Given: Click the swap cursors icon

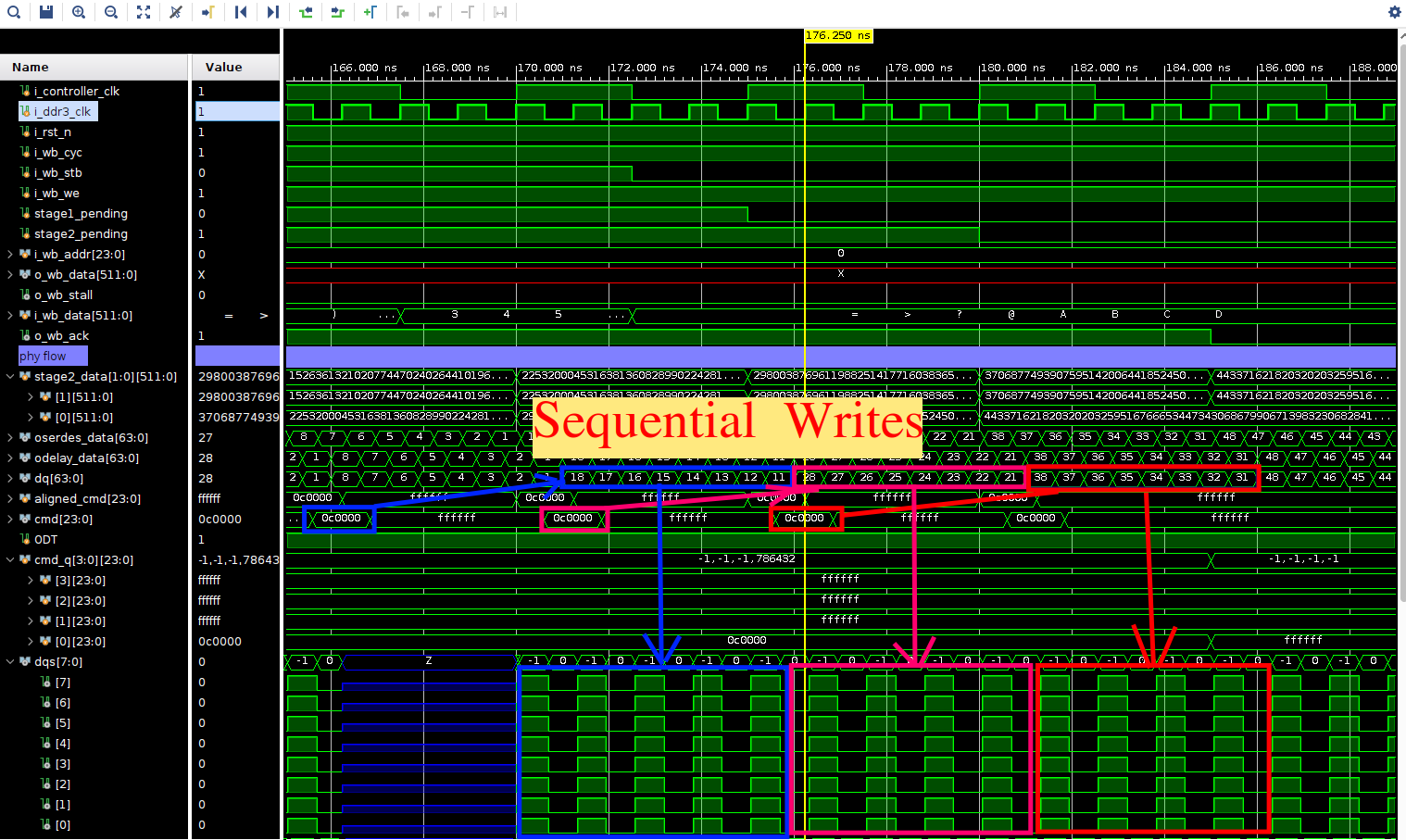Looking at the screenshot, I should 500,12.
